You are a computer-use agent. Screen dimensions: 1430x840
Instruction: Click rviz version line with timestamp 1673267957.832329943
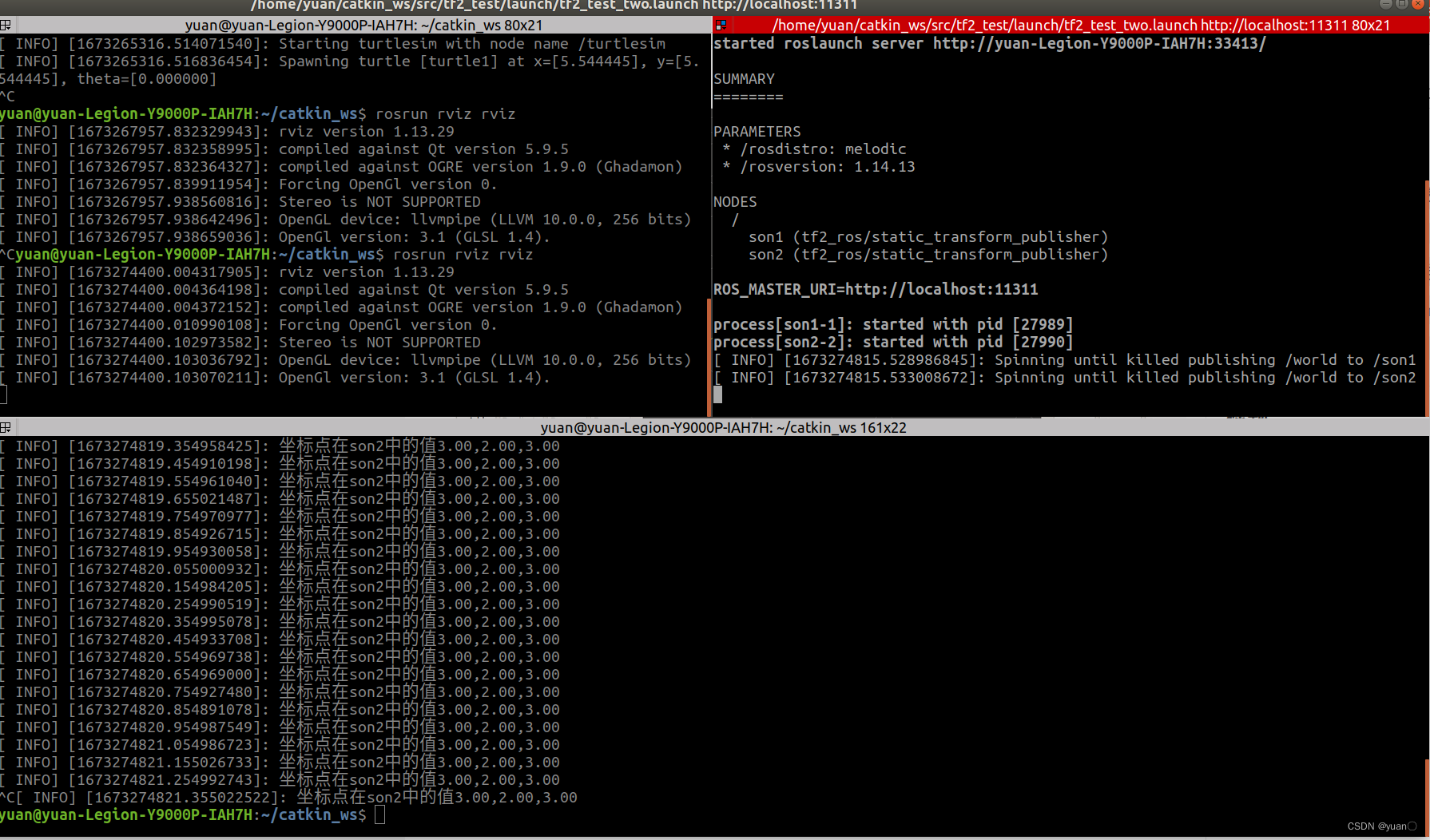pos(227,132)
